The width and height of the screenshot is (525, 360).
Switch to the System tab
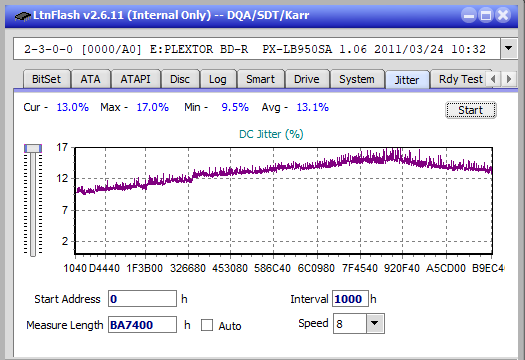(357, 79)
